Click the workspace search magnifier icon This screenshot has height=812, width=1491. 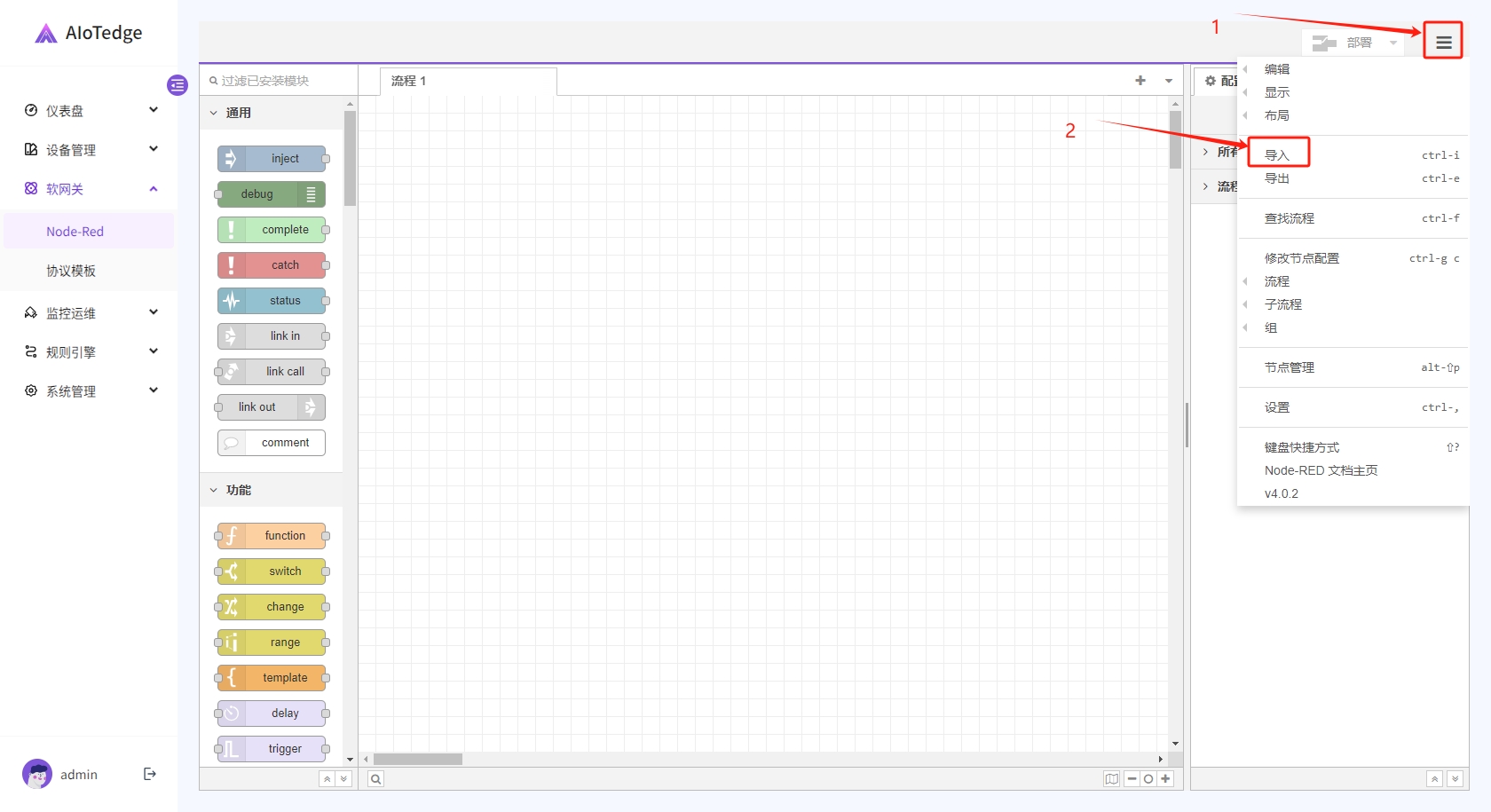point(376,779)
